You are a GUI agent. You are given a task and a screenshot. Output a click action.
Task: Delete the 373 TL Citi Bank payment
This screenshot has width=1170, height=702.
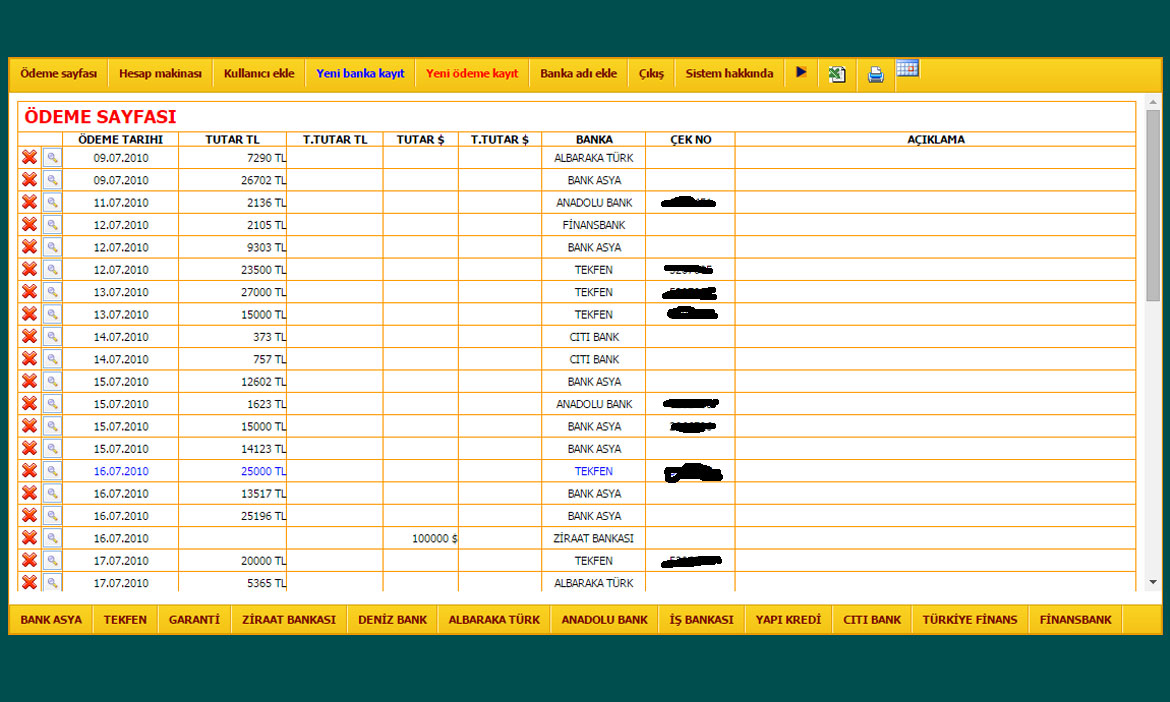29,336
